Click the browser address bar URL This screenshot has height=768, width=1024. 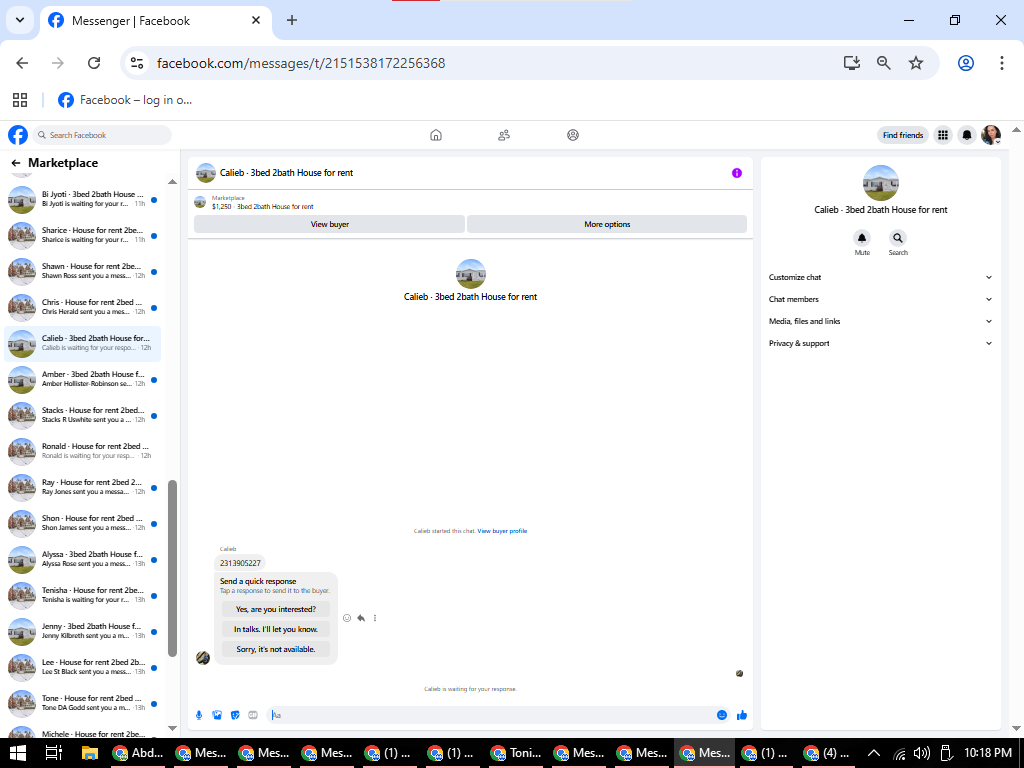301,63
